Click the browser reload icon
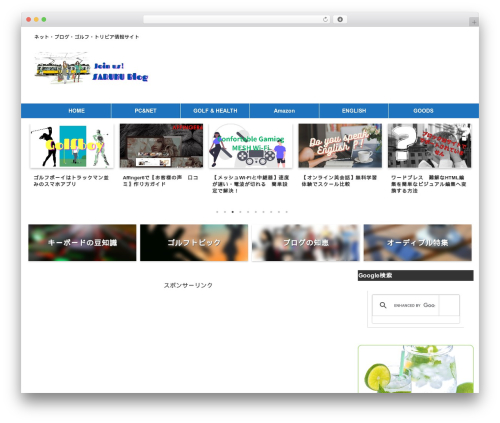Viewport: 500px width, 423px height. (x=325, y=20)
